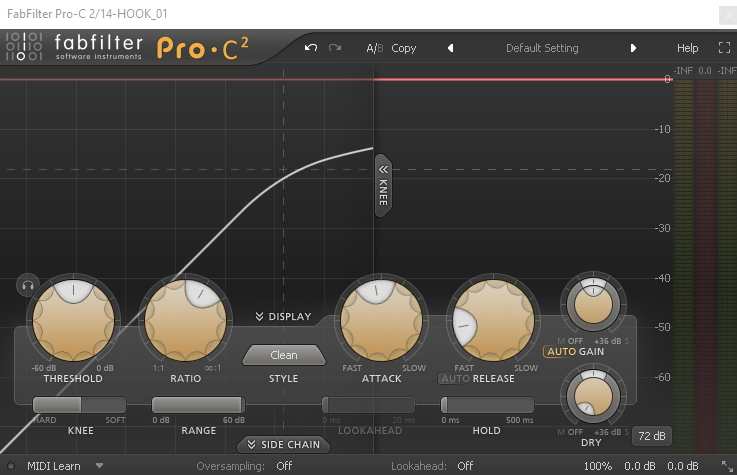Open the 72 dB meter scale menu
This screenshot has height=475, width=737.
click(x=652, y=436)
